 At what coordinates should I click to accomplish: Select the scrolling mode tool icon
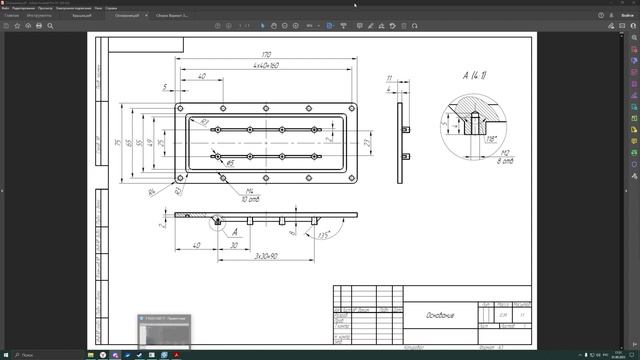click(x=343, y=26)
